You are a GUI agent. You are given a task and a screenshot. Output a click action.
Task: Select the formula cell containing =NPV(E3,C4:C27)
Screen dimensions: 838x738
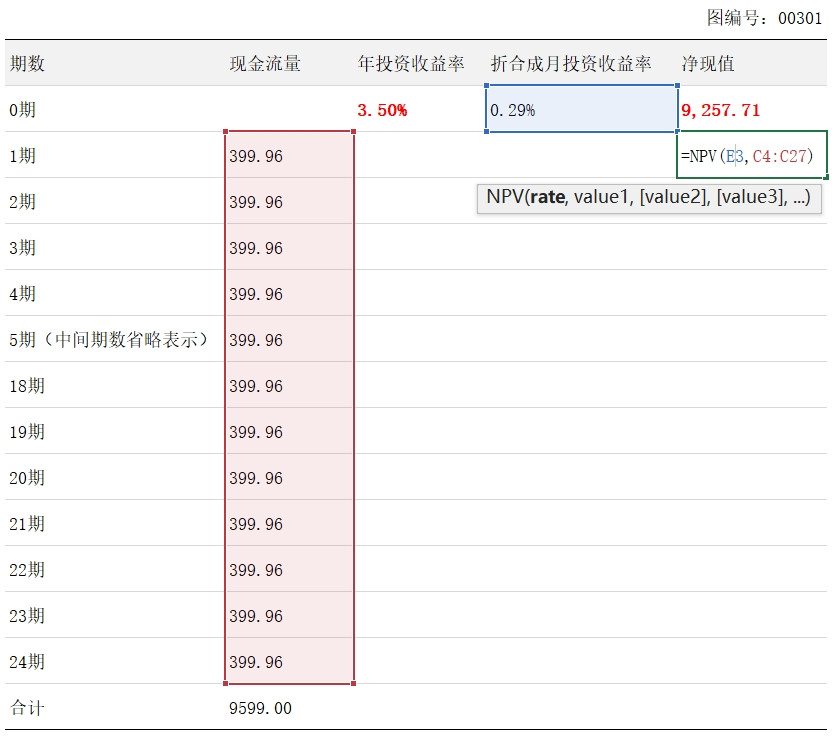(752, 156)
